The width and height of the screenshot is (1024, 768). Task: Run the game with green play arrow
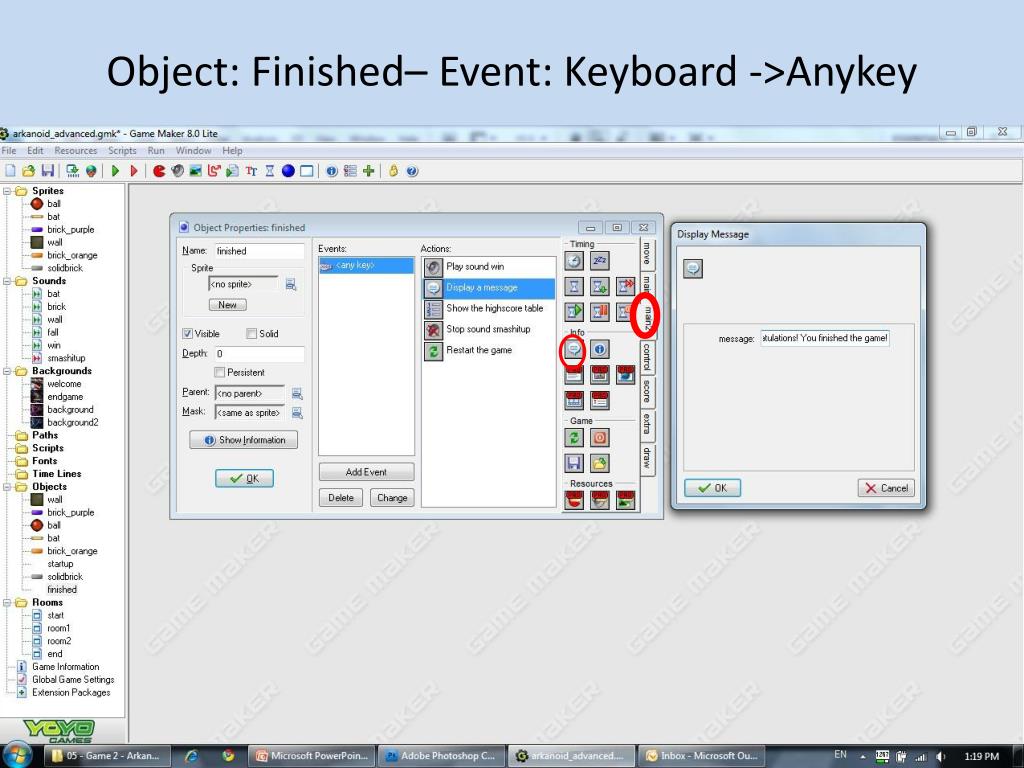(116, 171)
